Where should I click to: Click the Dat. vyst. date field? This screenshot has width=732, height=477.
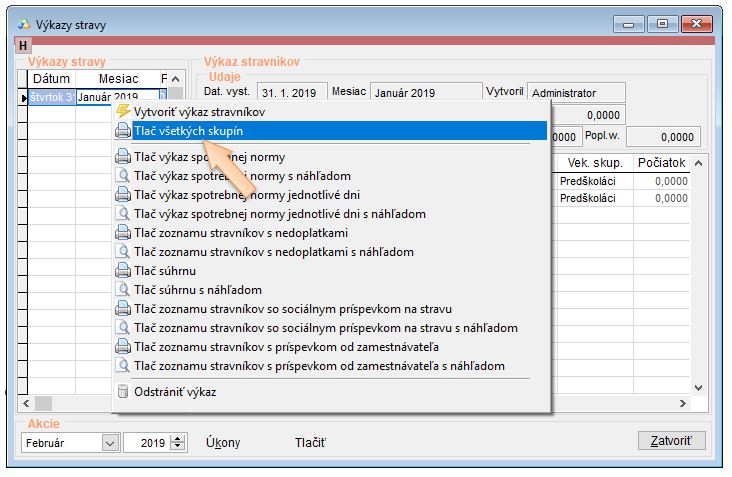tap(291, 93)
